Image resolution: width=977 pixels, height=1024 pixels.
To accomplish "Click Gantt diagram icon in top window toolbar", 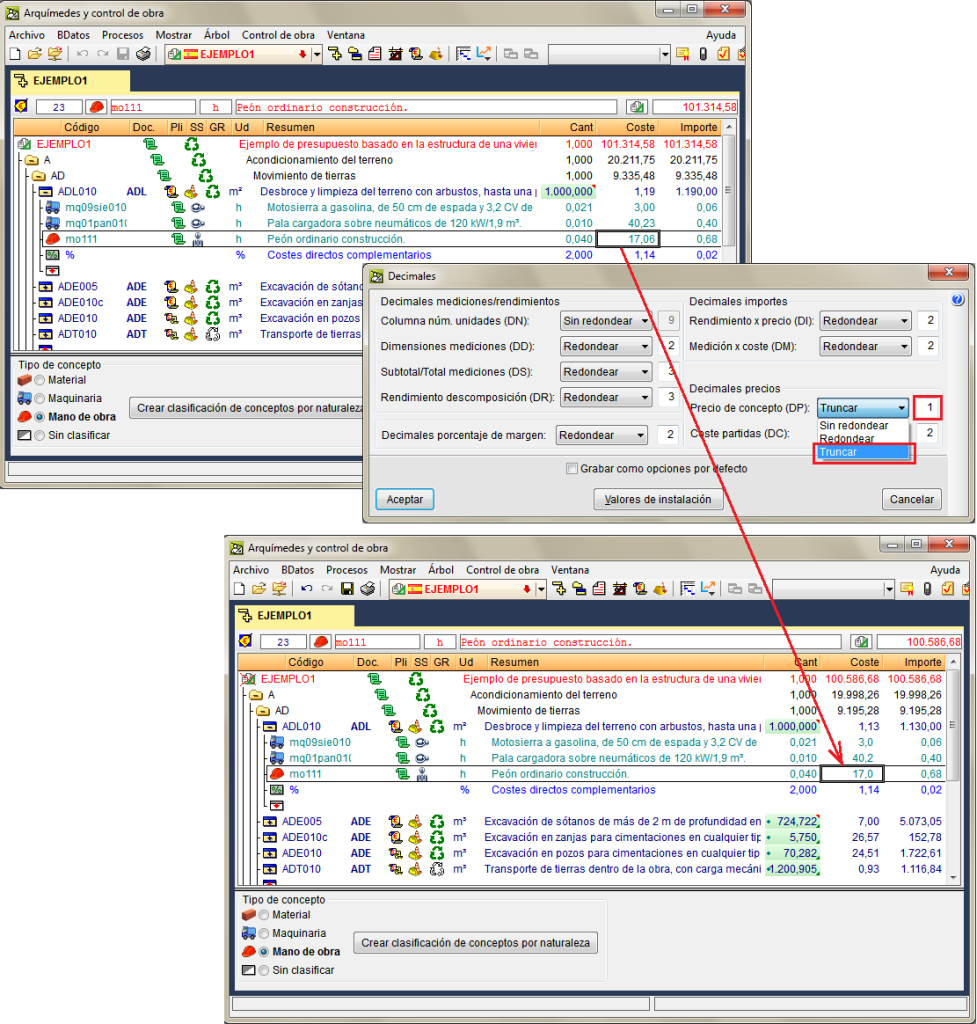I will pyautogui.click(x=463, y=54).
